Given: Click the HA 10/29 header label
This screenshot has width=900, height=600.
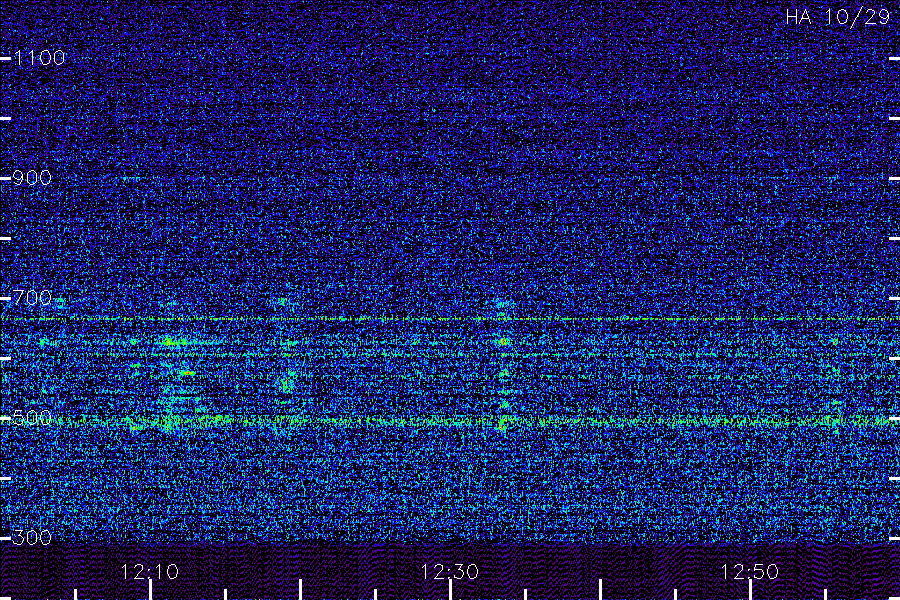Looking at the screenshot, I should click(837, 17).
